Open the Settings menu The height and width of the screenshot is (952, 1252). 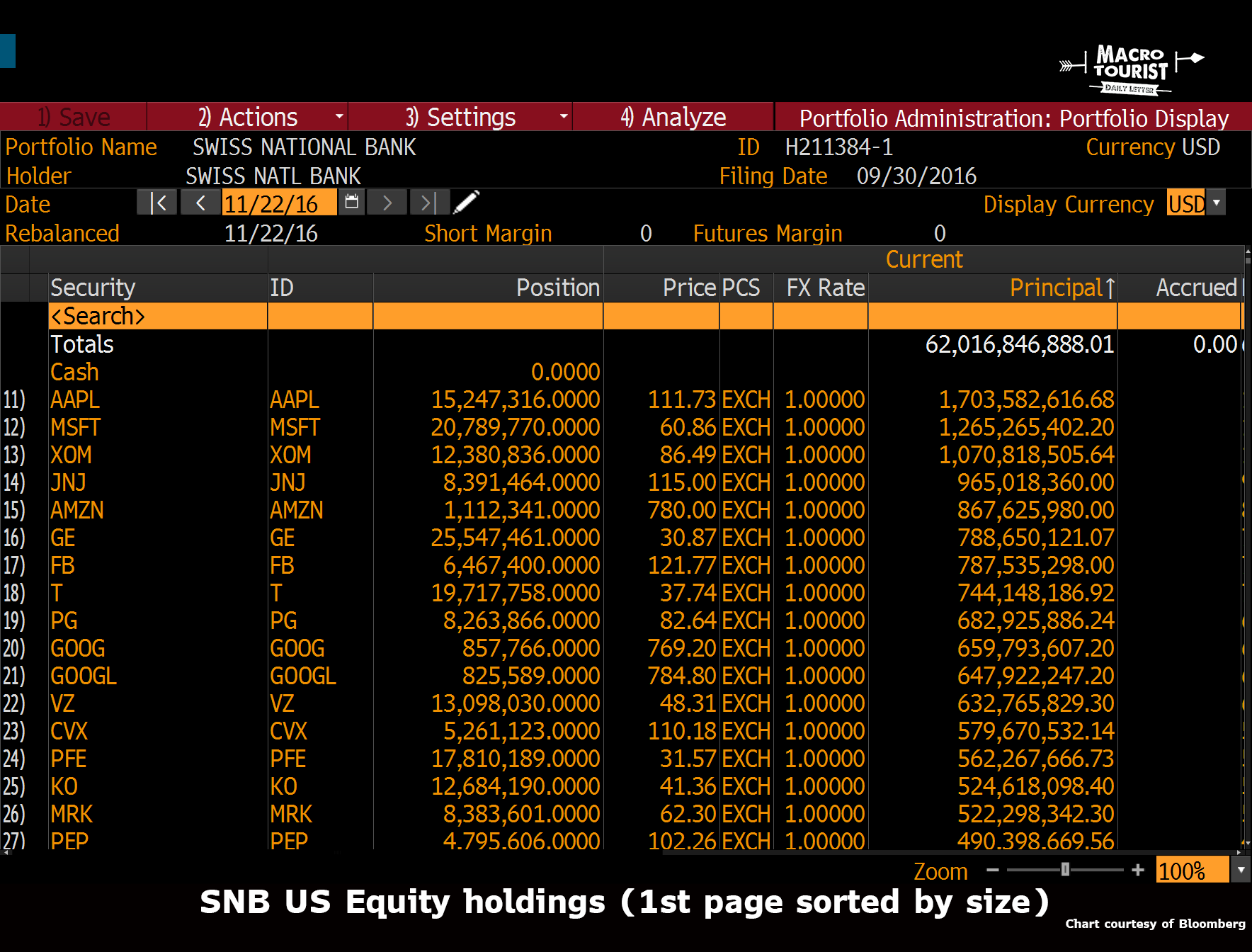[460, 117]
